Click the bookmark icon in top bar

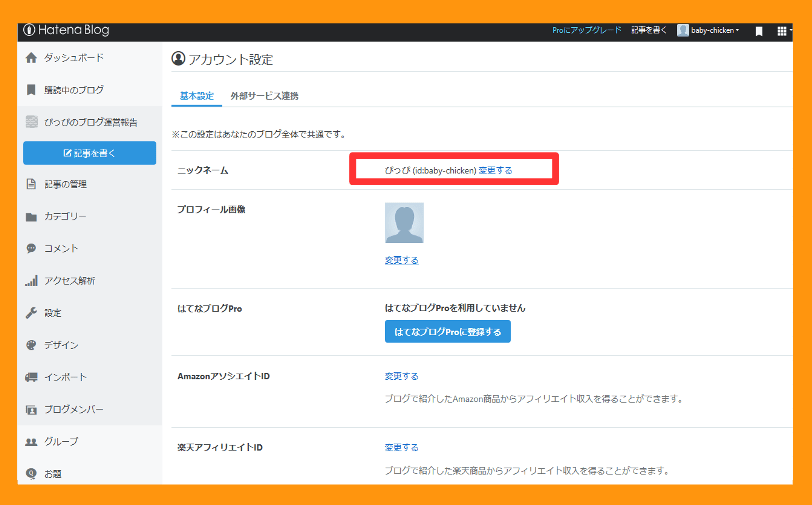pos(759,31)
